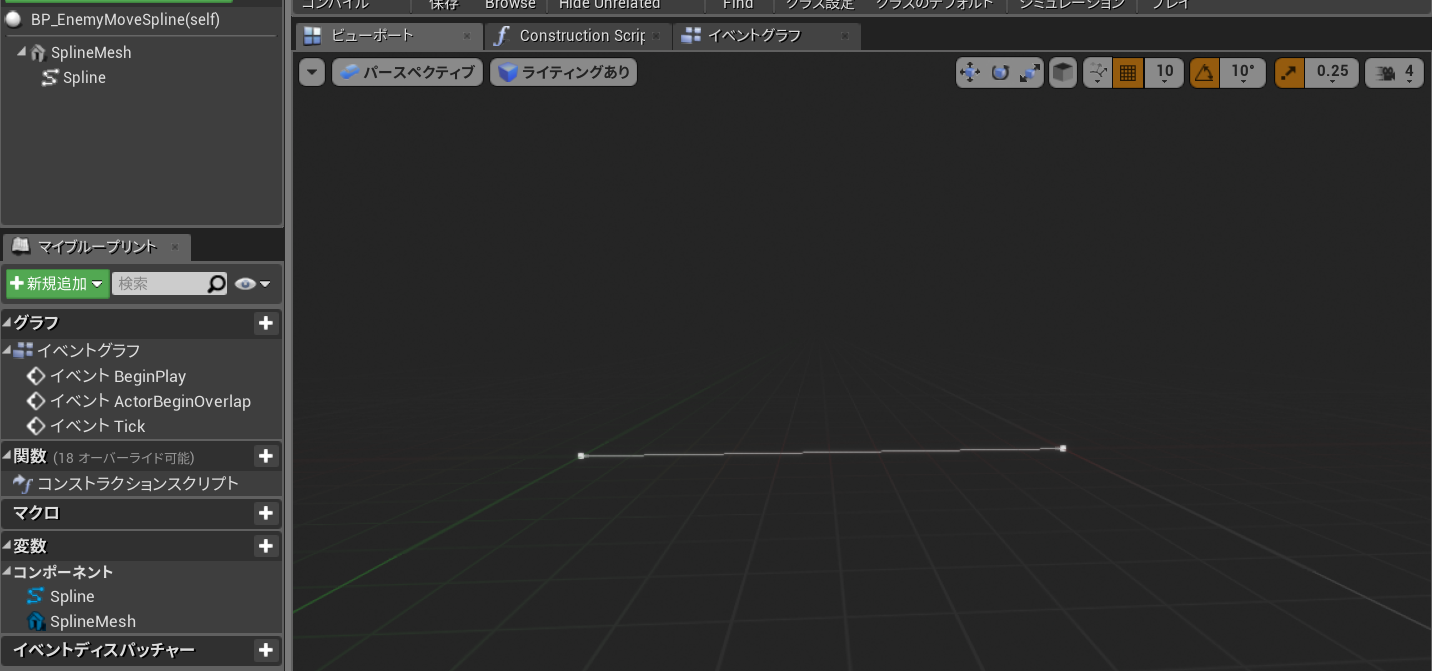Click the ビューポート tab icon
The image size is (1432, 671).
[x=313, y=36]
